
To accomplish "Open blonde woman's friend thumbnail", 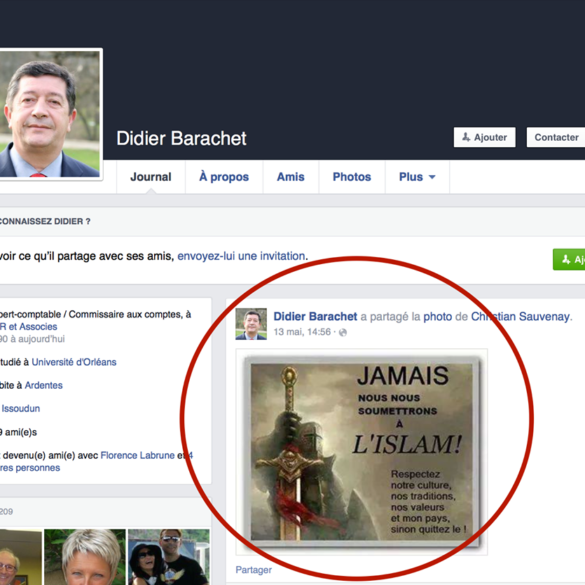I will 85,557.
